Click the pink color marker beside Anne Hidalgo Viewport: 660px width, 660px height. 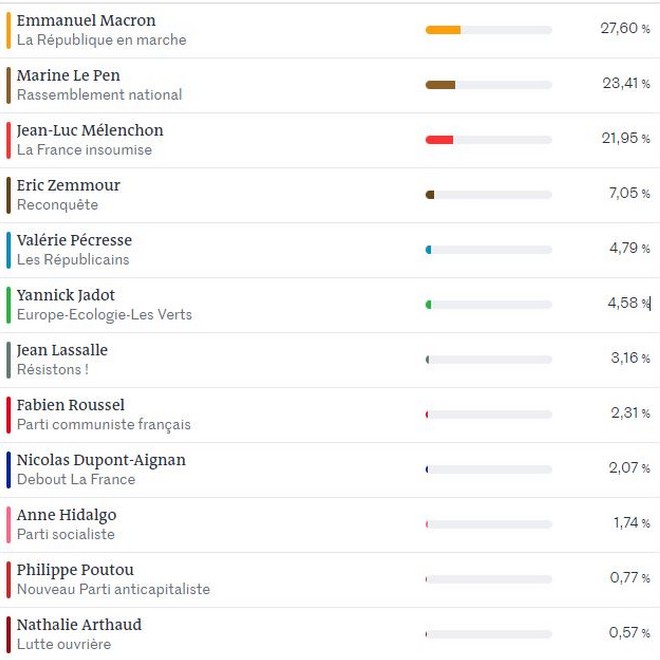8,525
